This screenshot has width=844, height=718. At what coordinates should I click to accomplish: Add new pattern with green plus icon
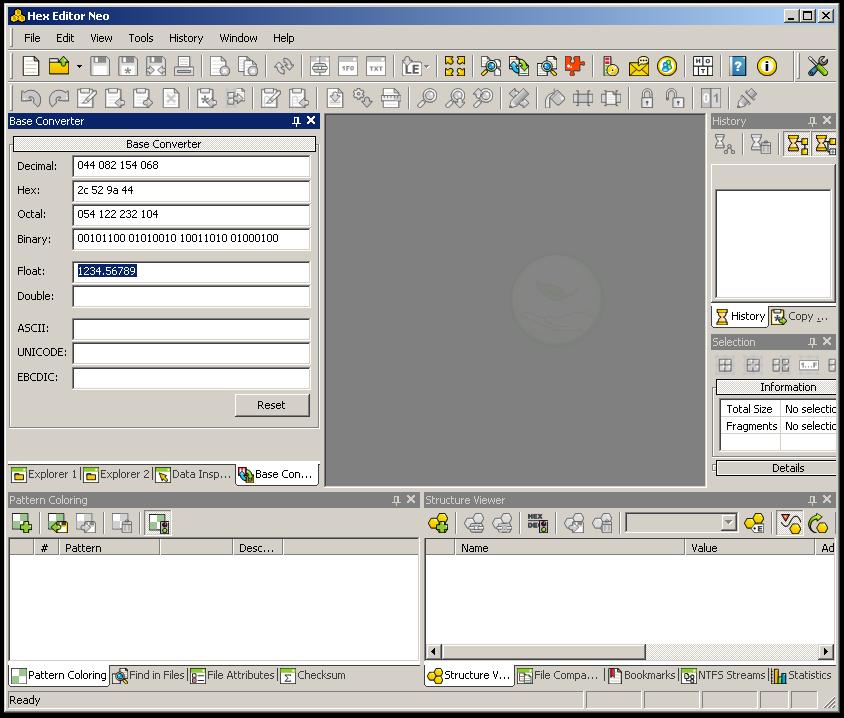click(22, 523)
